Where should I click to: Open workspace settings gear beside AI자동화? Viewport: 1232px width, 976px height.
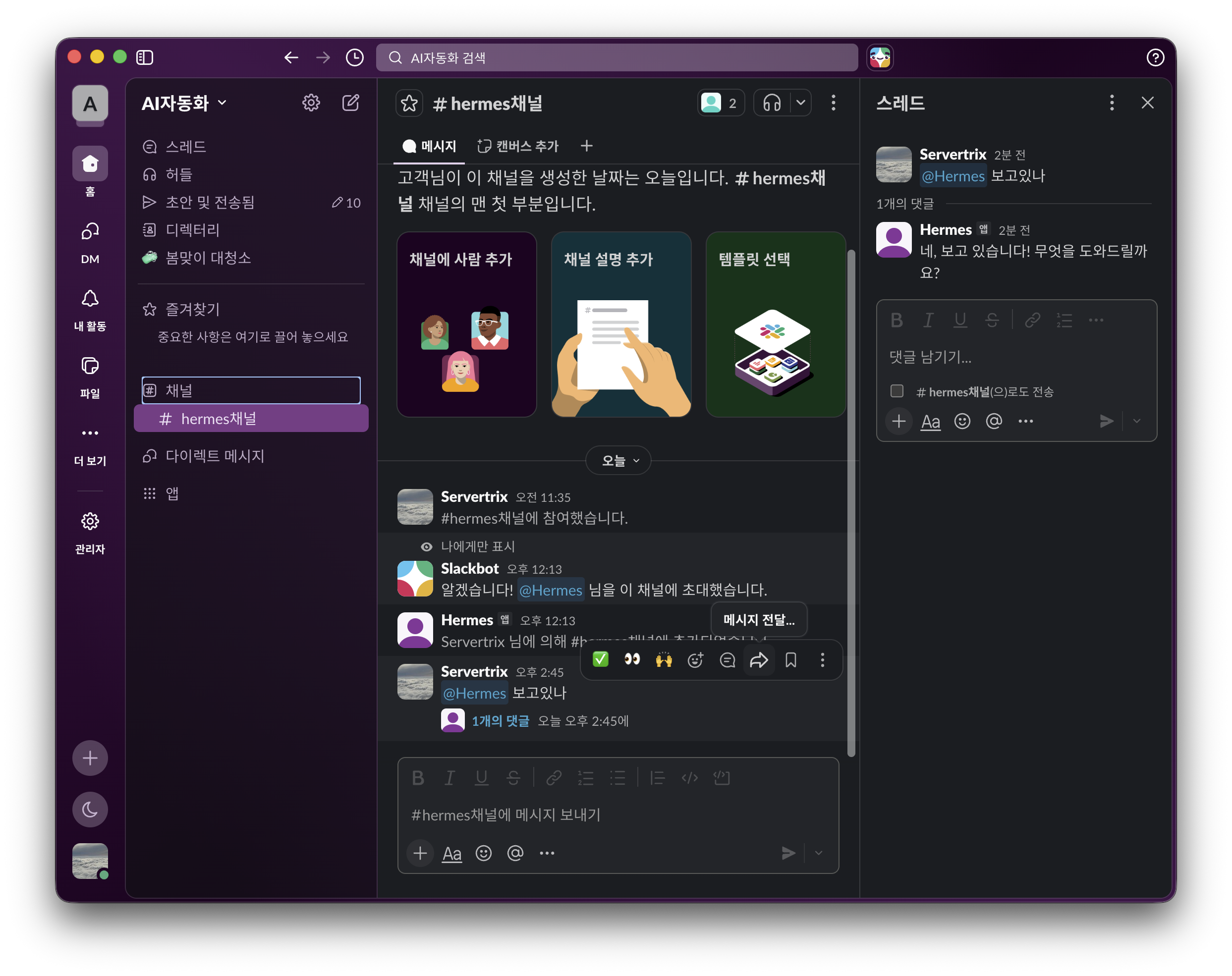pos(311,103)
